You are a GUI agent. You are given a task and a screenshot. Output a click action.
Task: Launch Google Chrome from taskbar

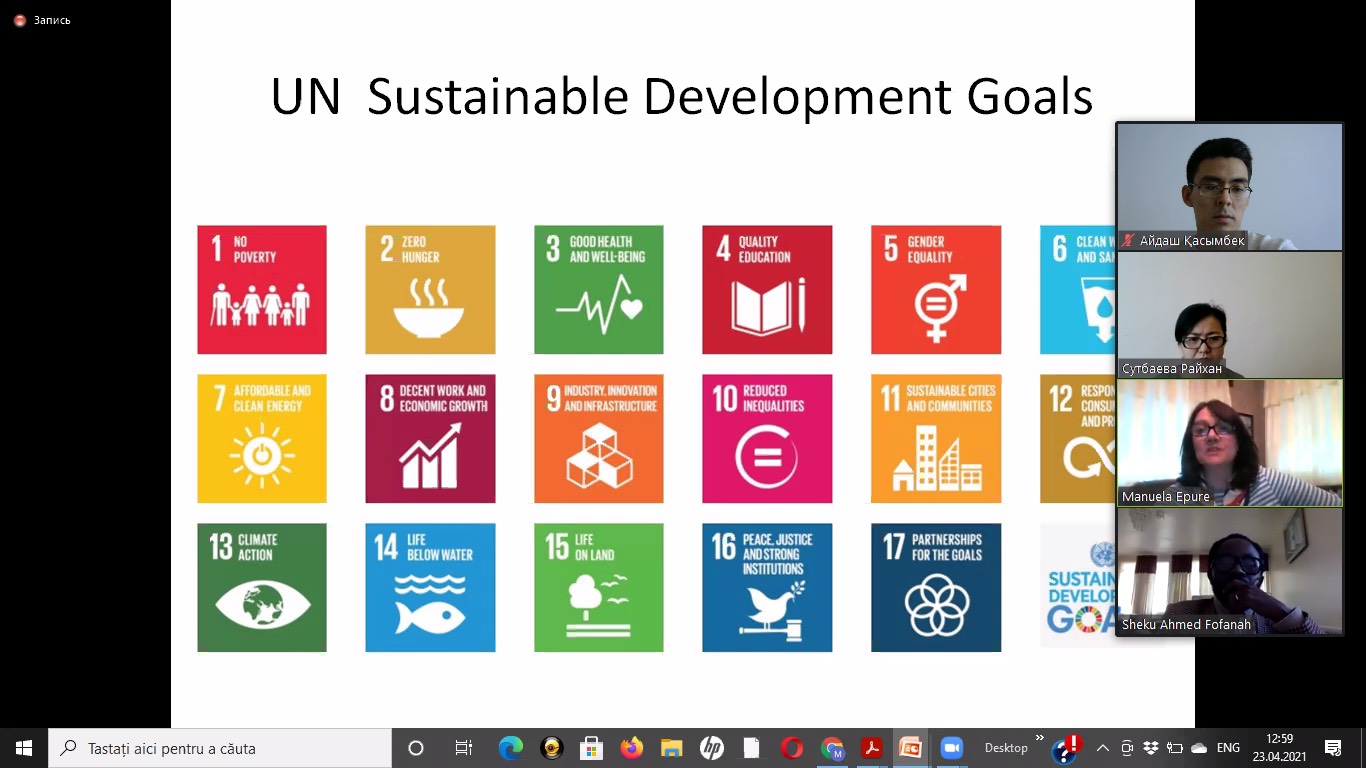832,748
